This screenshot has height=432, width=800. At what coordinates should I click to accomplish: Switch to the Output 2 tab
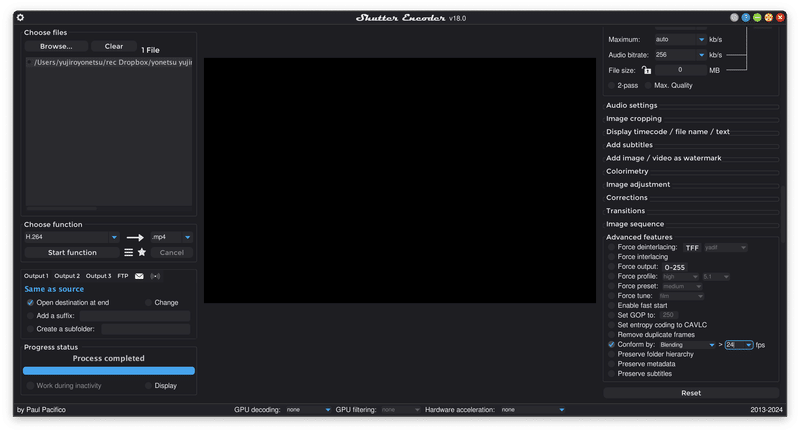click(x=67, y=276)
